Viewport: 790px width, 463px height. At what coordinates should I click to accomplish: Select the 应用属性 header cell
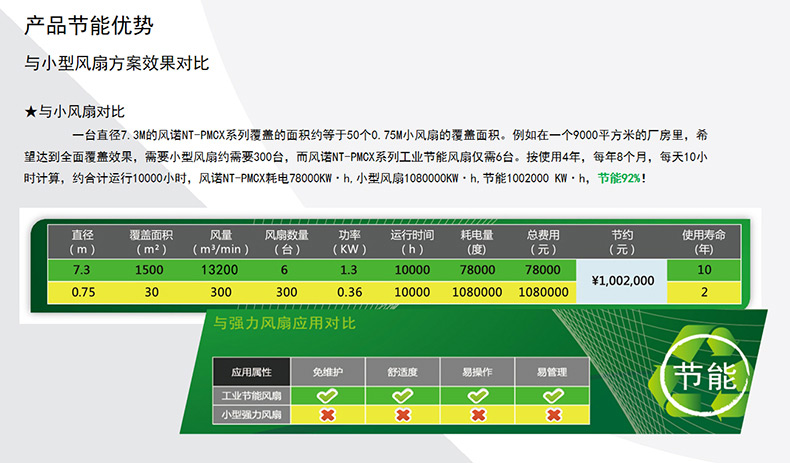(251, 372)
